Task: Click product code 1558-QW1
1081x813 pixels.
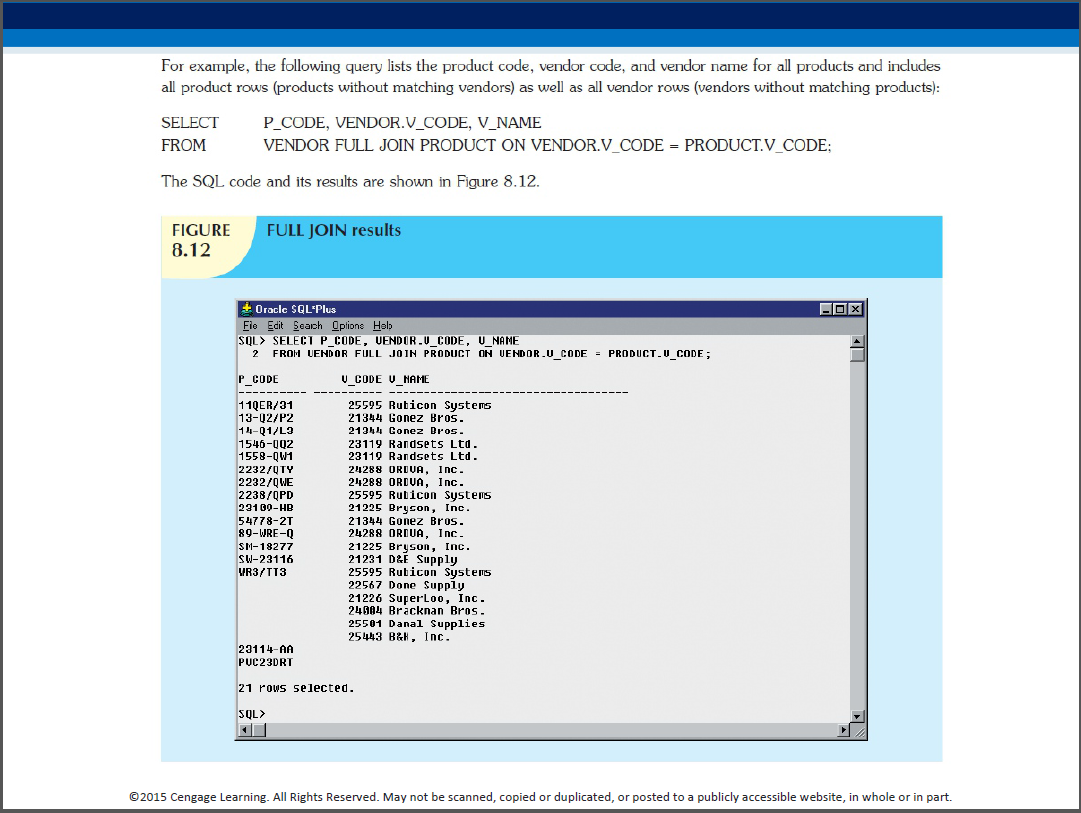Action: point(265,456)
